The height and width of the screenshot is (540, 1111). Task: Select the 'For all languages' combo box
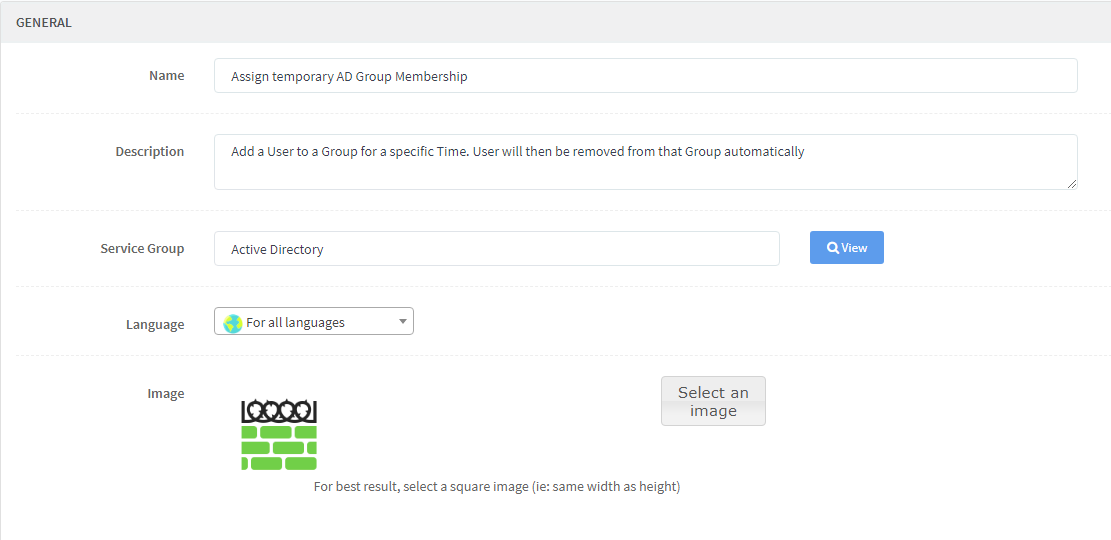pos(314,322)
